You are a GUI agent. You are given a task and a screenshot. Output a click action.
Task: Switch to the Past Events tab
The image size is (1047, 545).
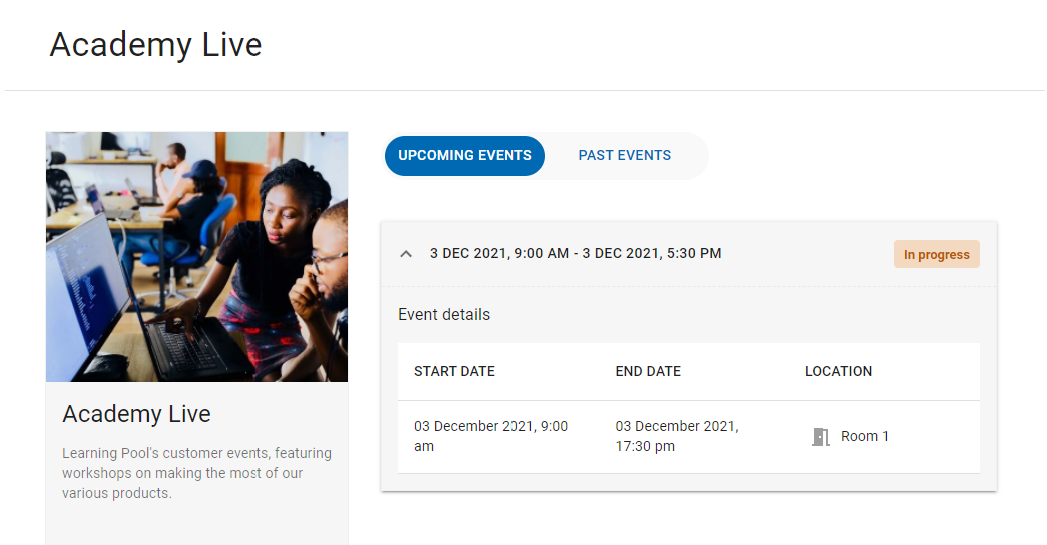(x=625, y=156)
